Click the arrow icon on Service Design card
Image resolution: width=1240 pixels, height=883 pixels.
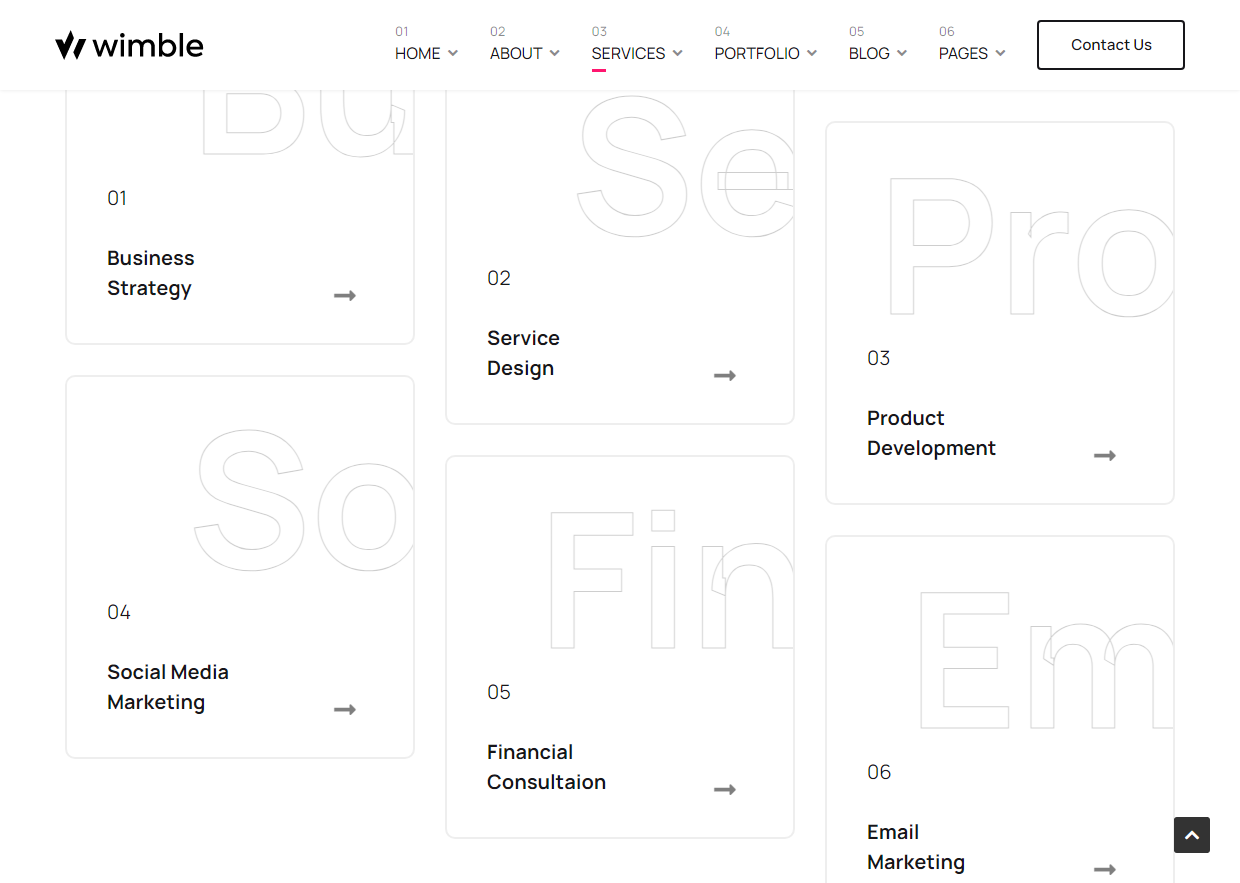point(725,376)
